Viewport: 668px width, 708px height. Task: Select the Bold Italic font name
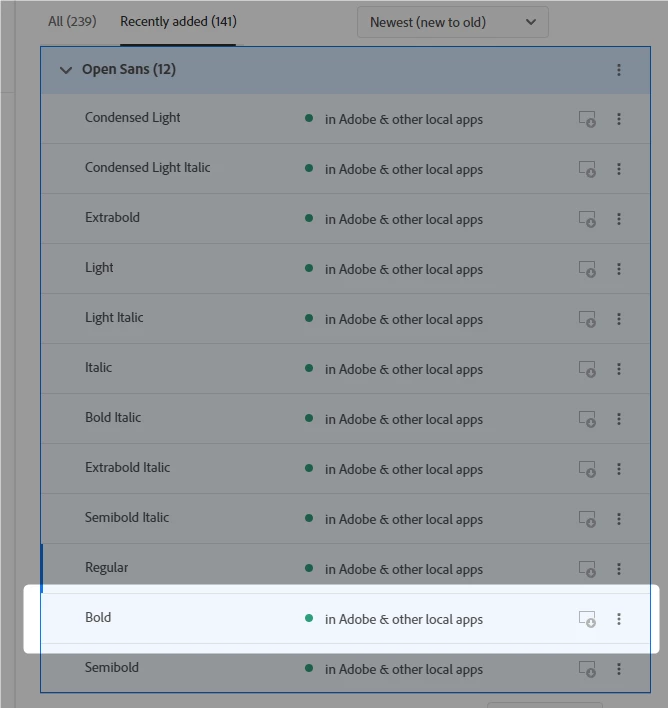pos(113,418)
